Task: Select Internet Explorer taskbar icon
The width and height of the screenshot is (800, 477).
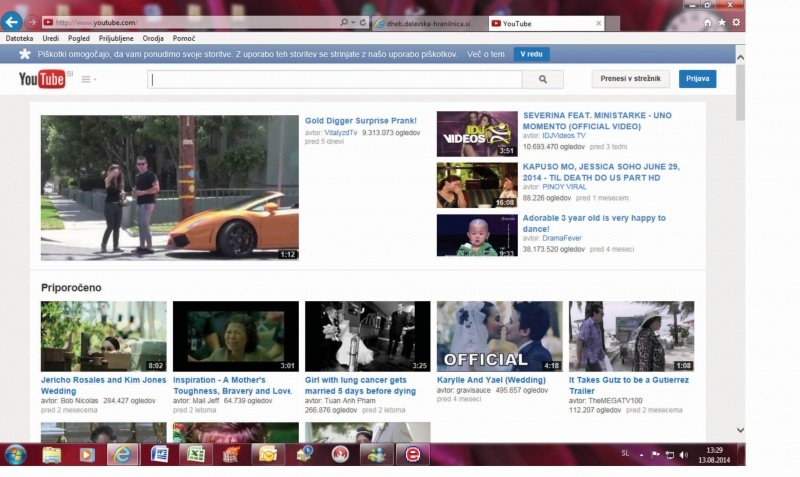Action: pyautogui.click(x=122, y=454)
